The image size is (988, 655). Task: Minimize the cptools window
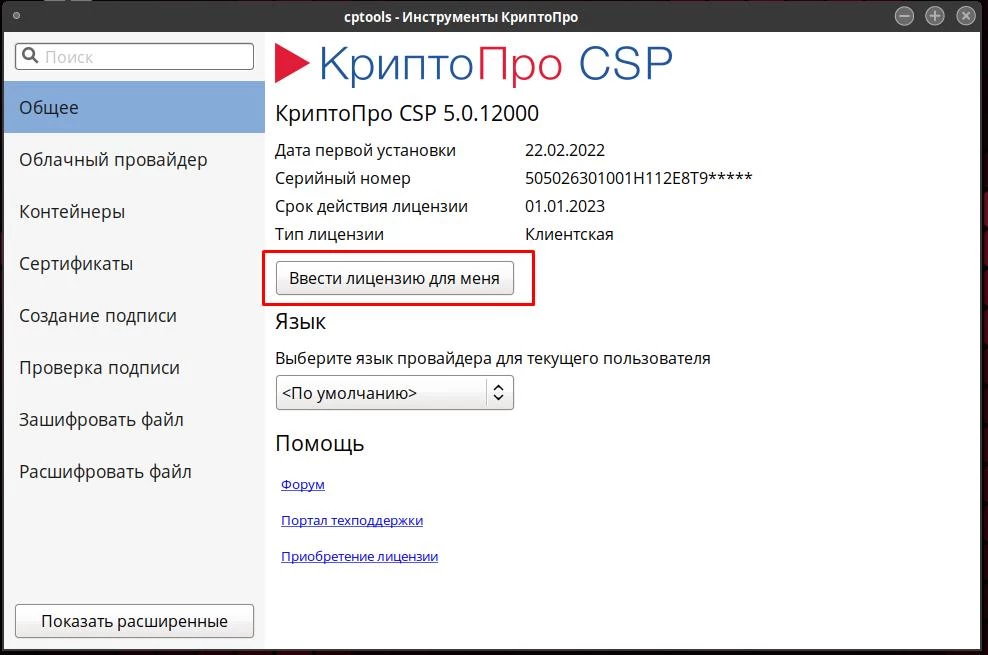pyautogui.click(x=905, y=16)
